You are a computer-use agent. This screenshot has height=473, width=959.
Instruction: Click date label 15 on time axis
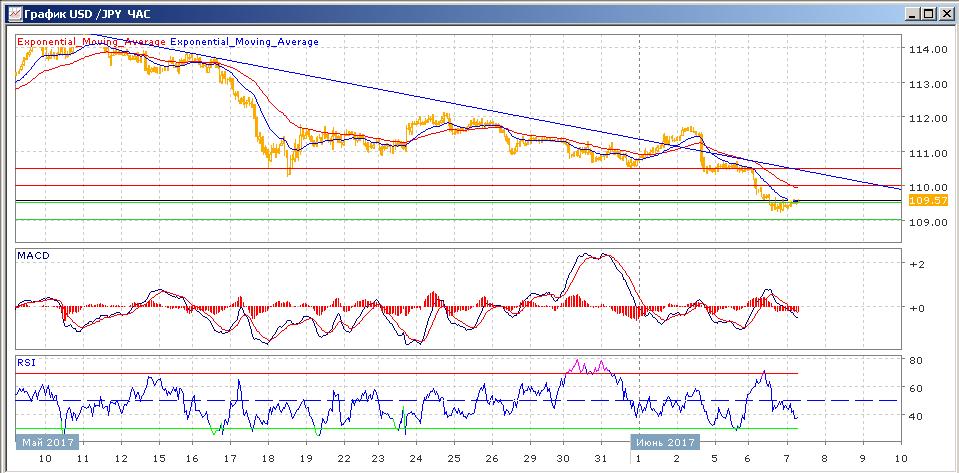[157, 458]
